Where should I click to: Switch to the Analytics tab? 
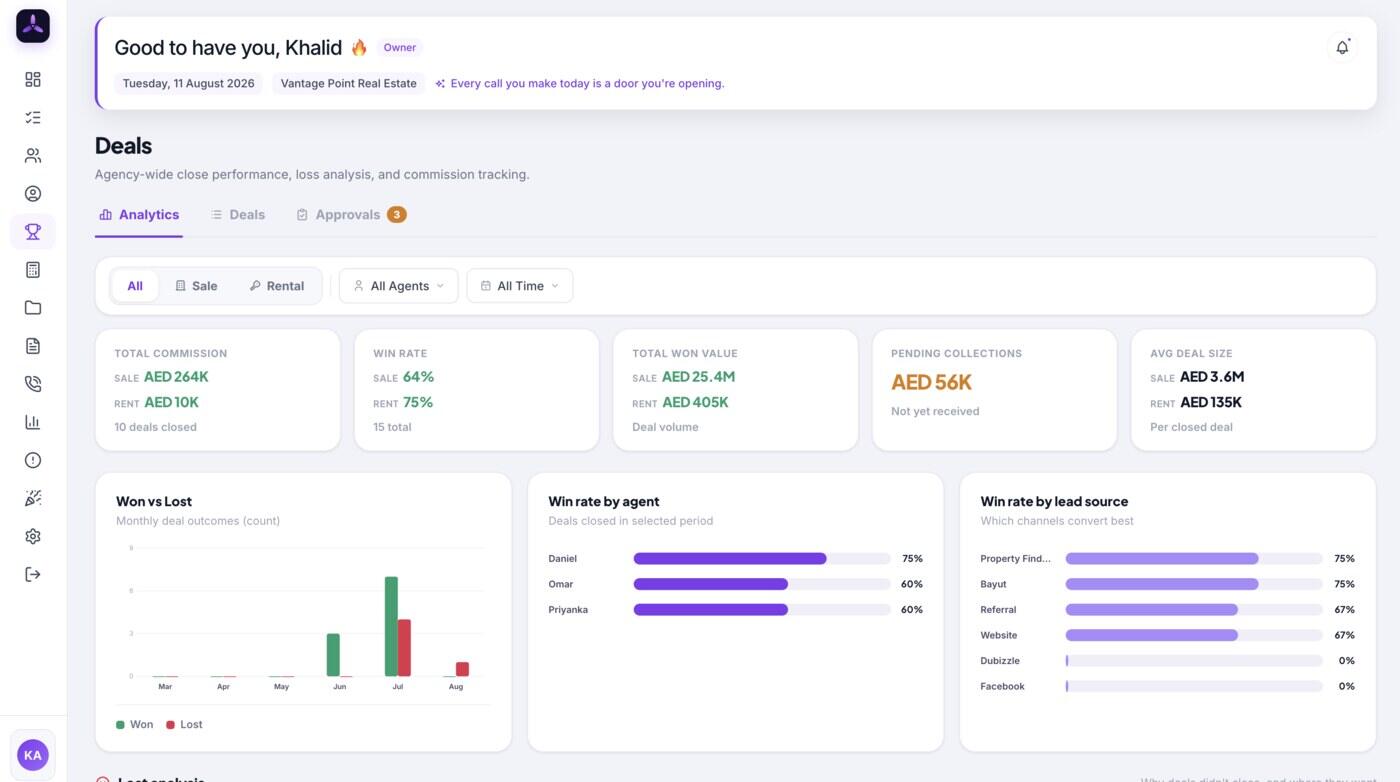[x=139, y=215]
